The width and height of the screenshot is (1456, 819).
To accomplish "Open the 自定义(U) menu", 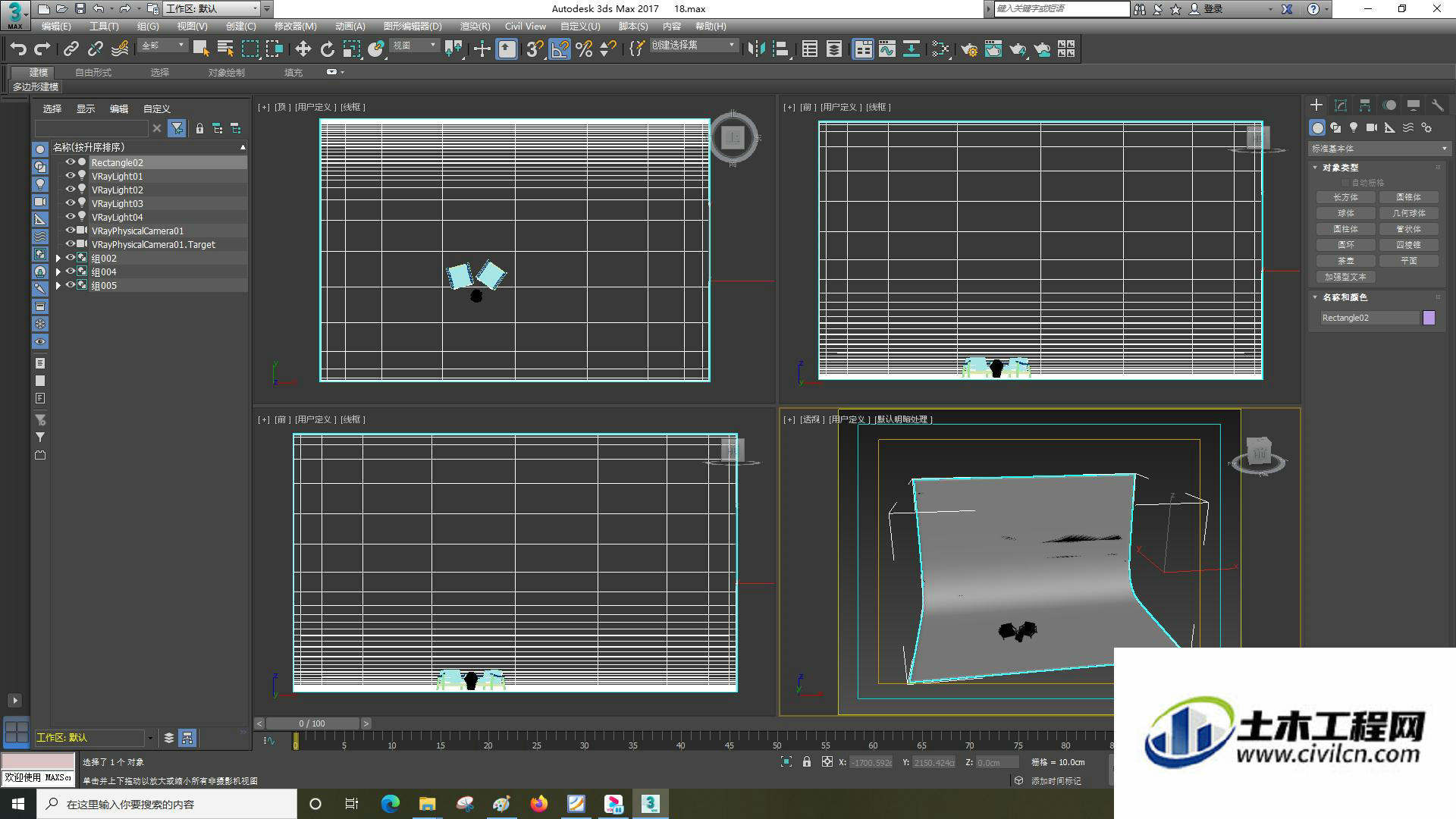I will (580, 27).
